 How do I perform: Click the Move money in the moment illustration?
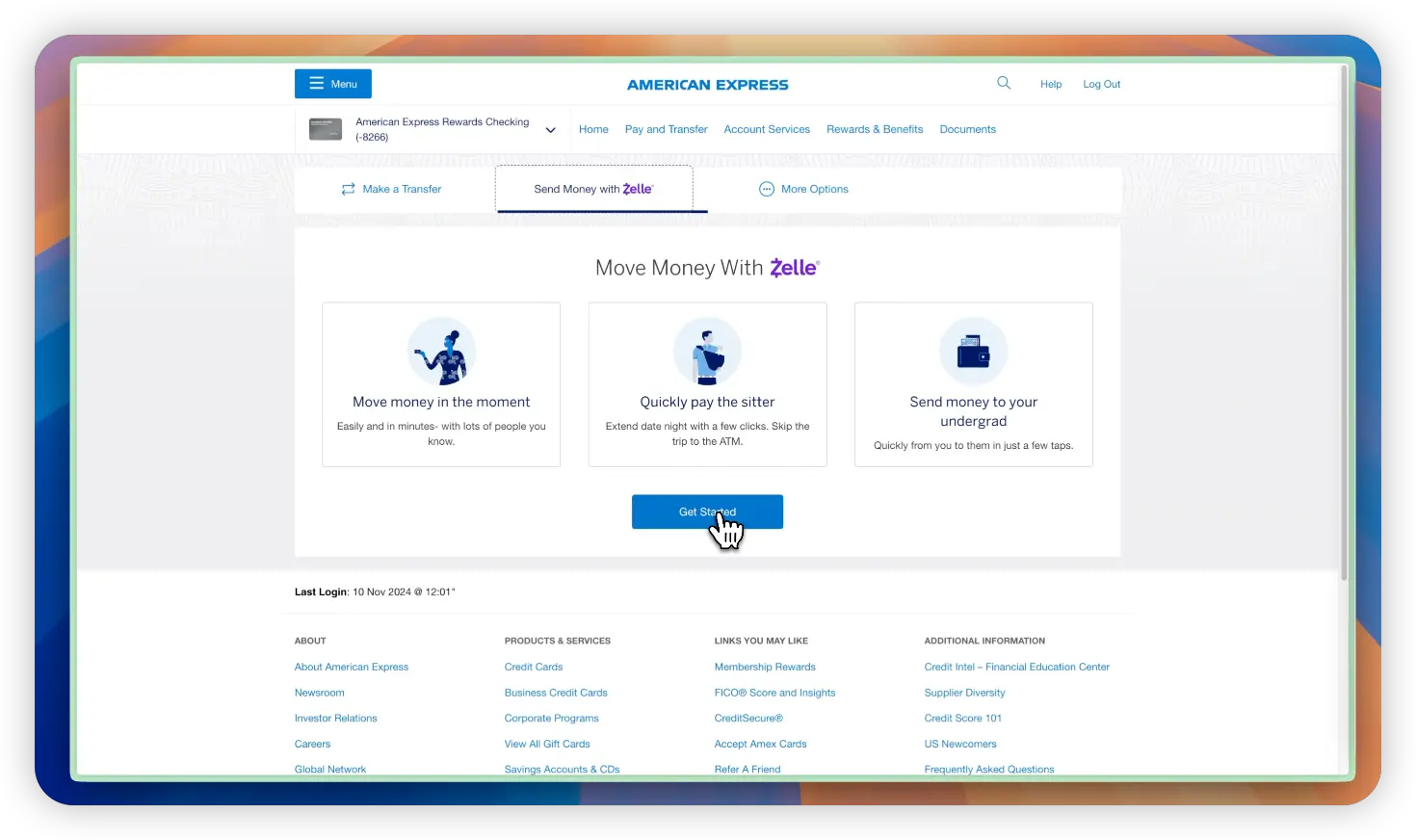pyautogui.click(x=442, y=352)
